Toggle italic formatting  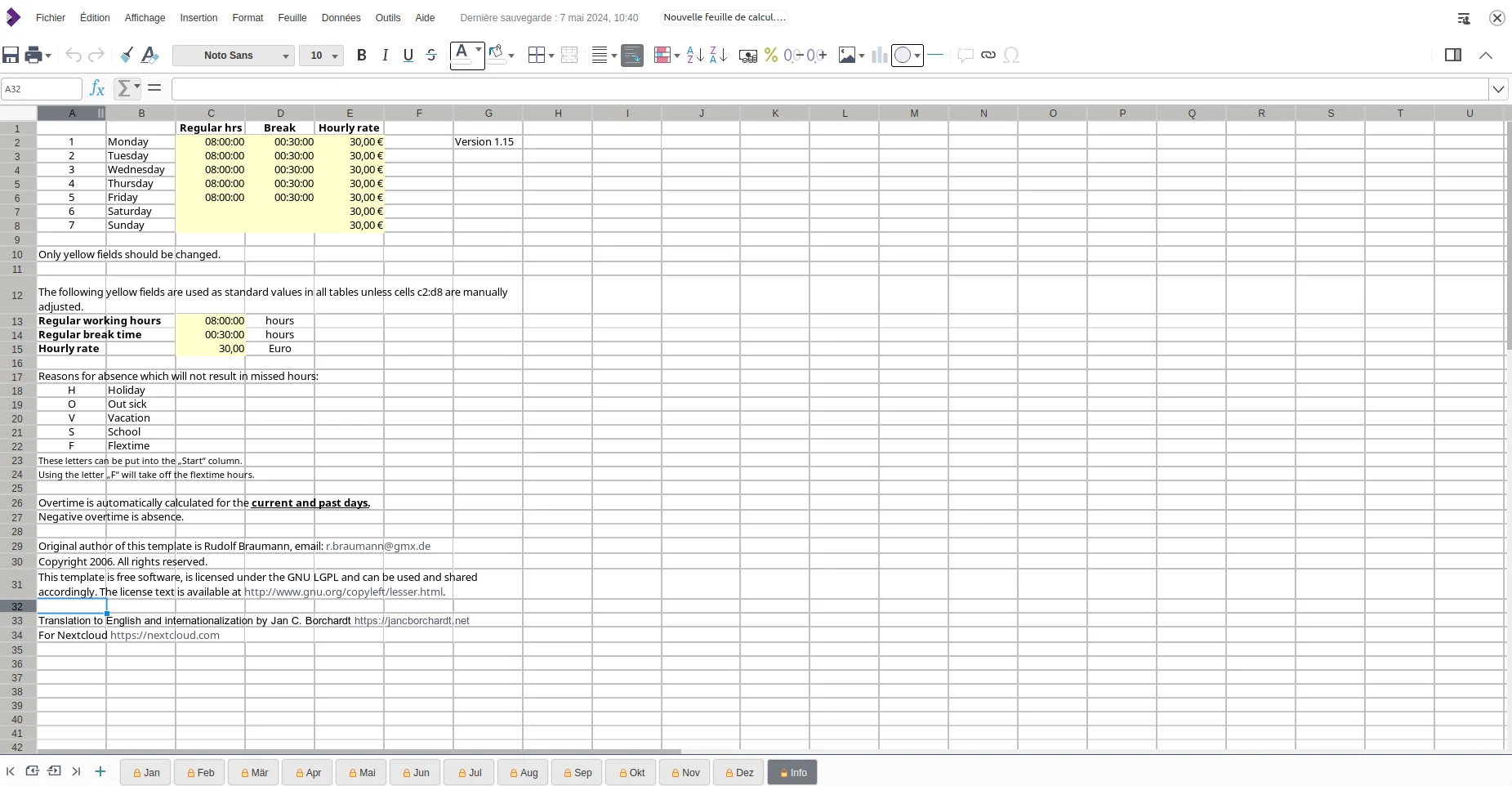[385, 56]
